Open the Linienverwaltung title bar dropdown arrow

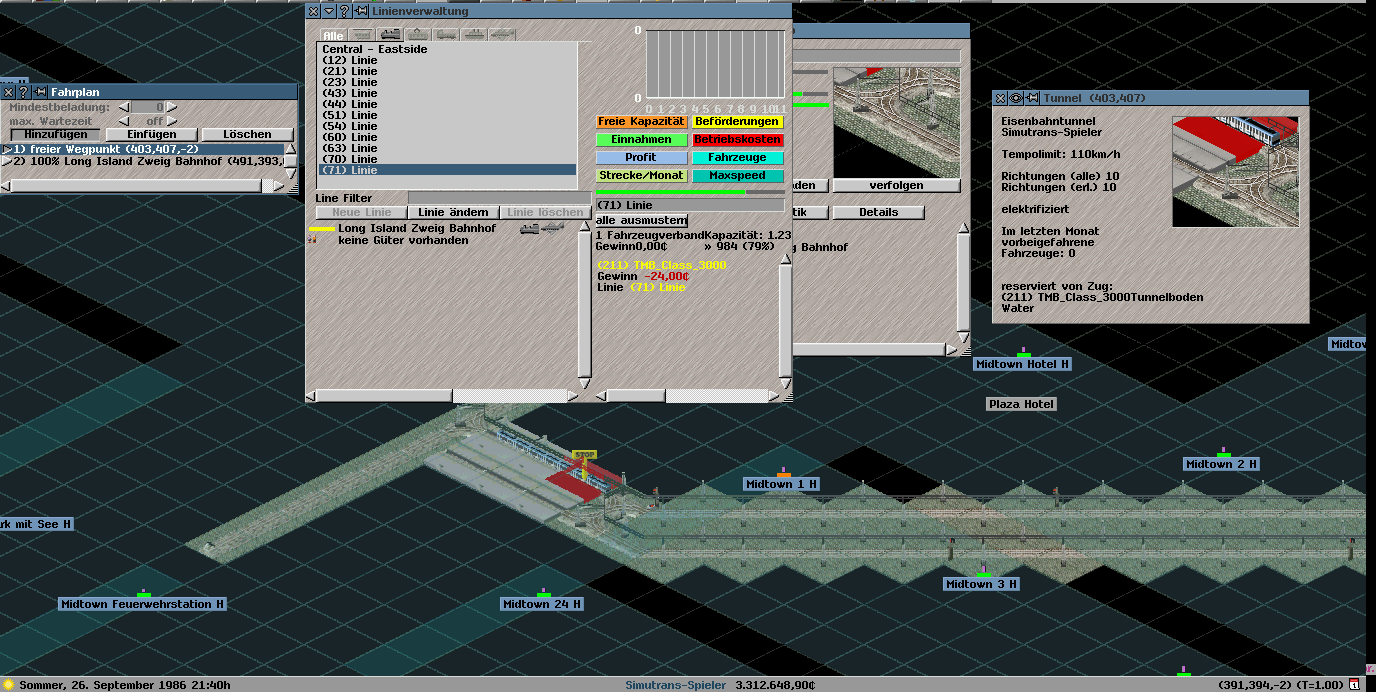328,11
